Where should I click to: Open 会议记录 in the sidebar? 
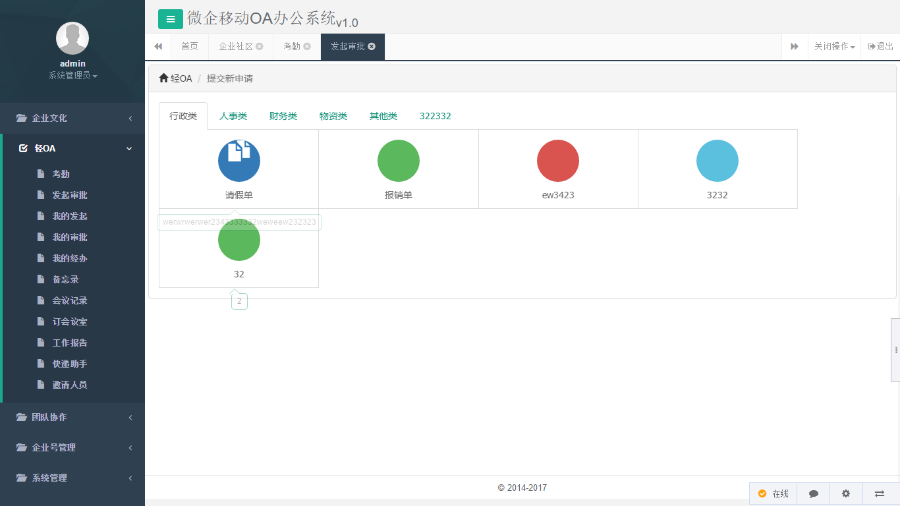pos(70,300)
